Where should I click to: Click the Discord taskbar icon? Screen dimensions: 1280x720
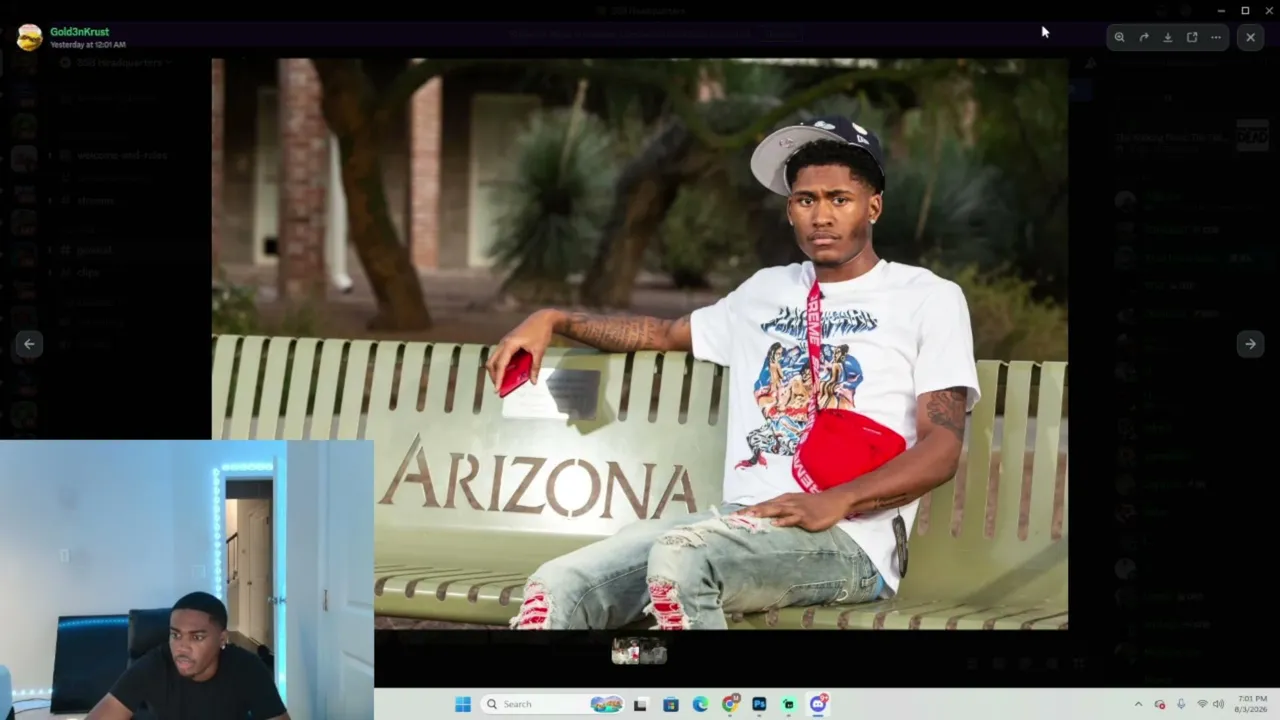818,704
